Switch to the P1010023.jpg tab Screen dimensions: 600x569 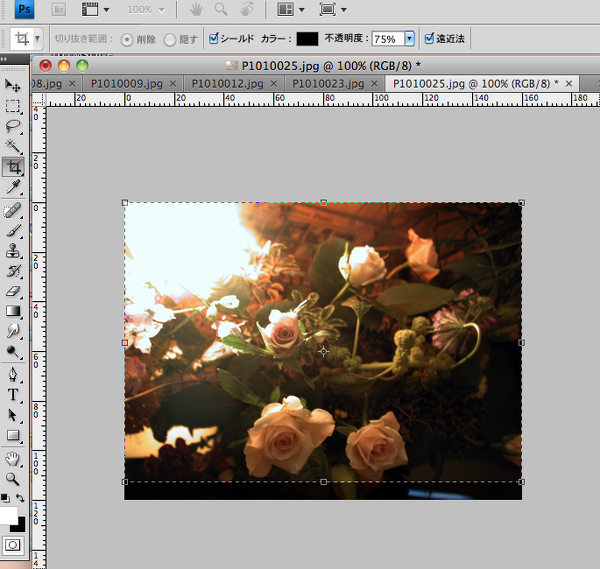(x=328, y=84)
